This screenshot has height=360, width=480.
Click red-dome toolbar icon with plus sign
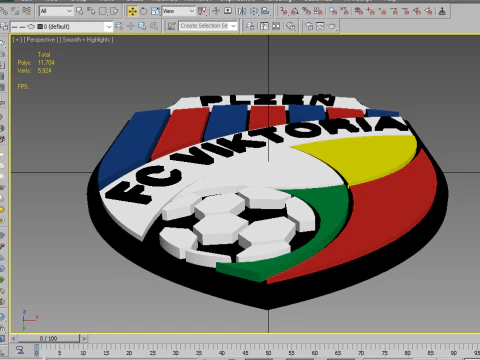(x=370, y=11)
